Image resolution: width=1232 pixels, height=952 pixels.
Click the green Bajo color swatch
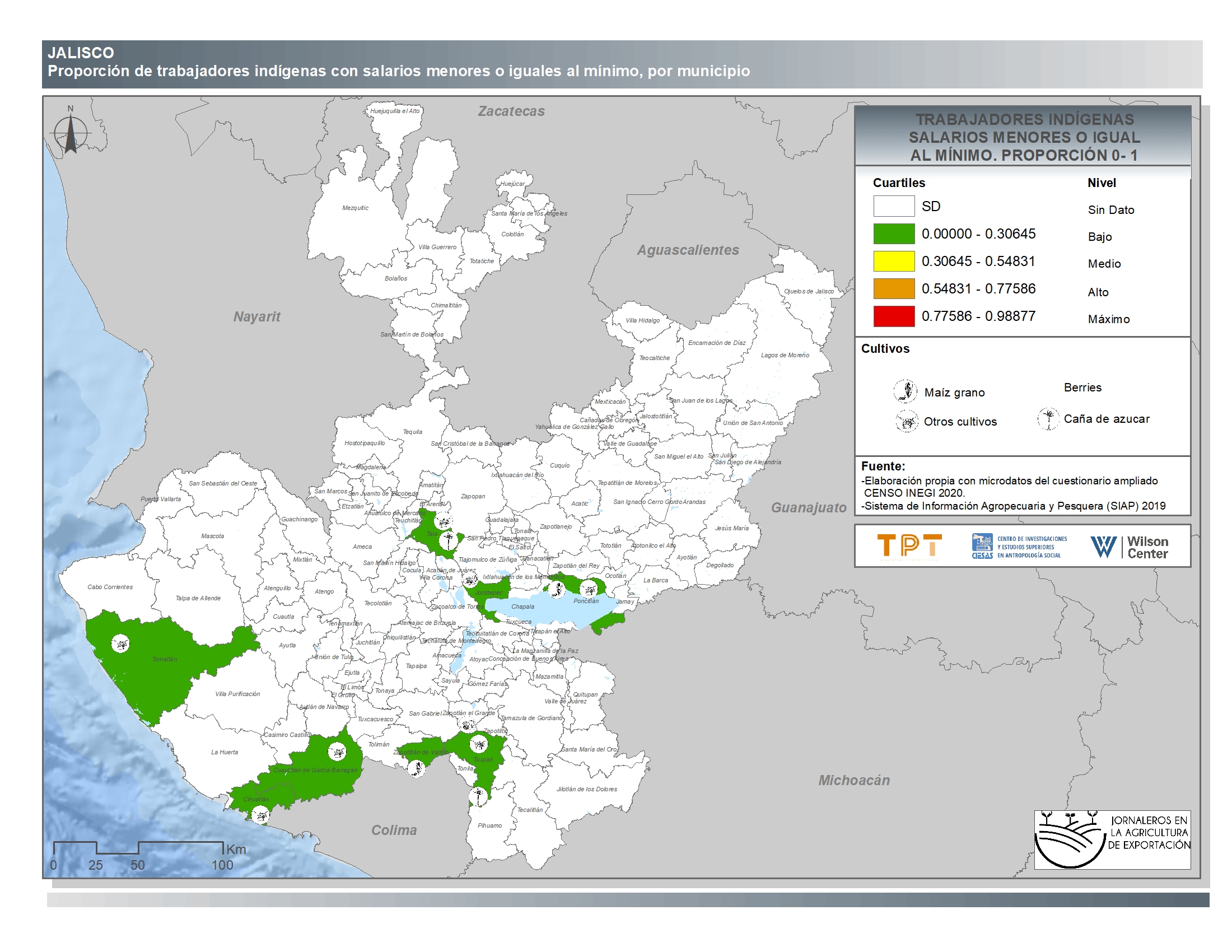[x=894, y=234]
